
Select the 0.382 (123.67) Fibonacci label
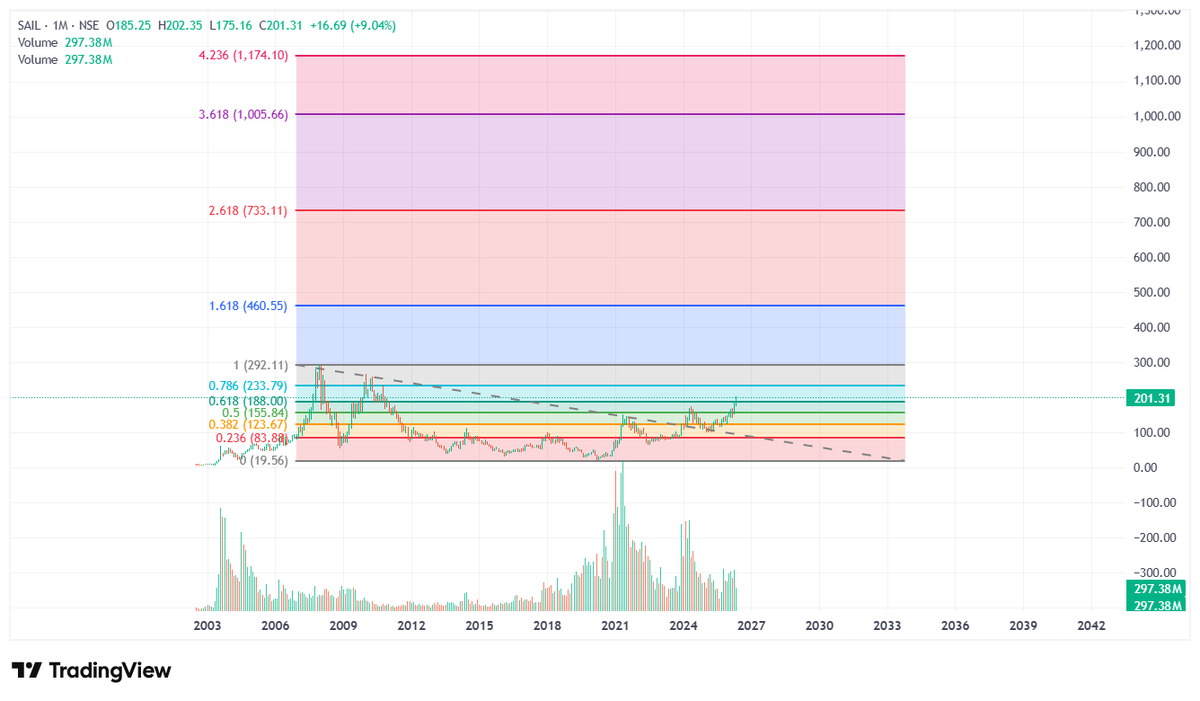coord(248,424)
